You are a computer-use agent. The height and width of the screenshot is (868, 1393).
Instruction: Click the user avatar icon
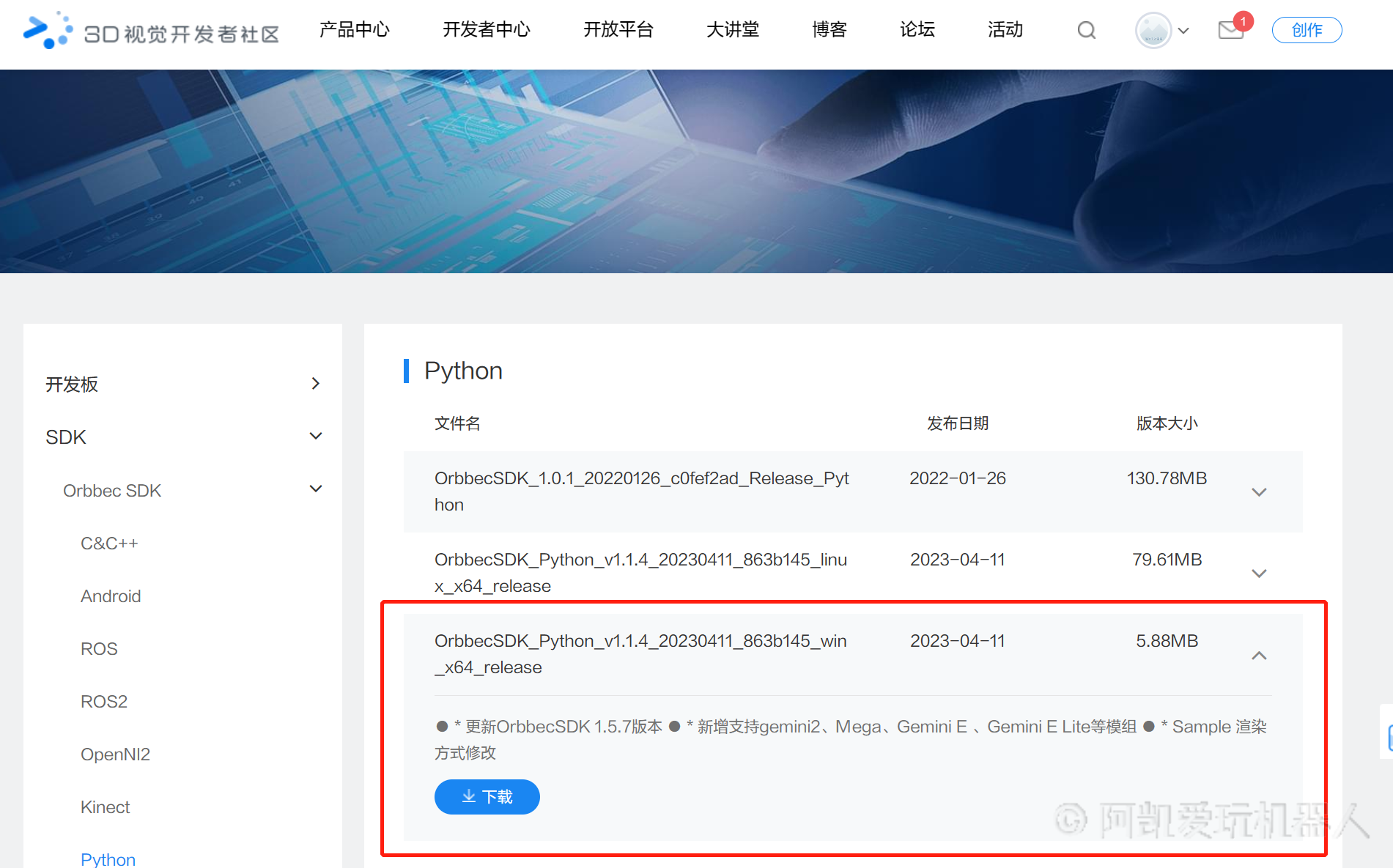pyautogui.click(x=1153, y=31)
